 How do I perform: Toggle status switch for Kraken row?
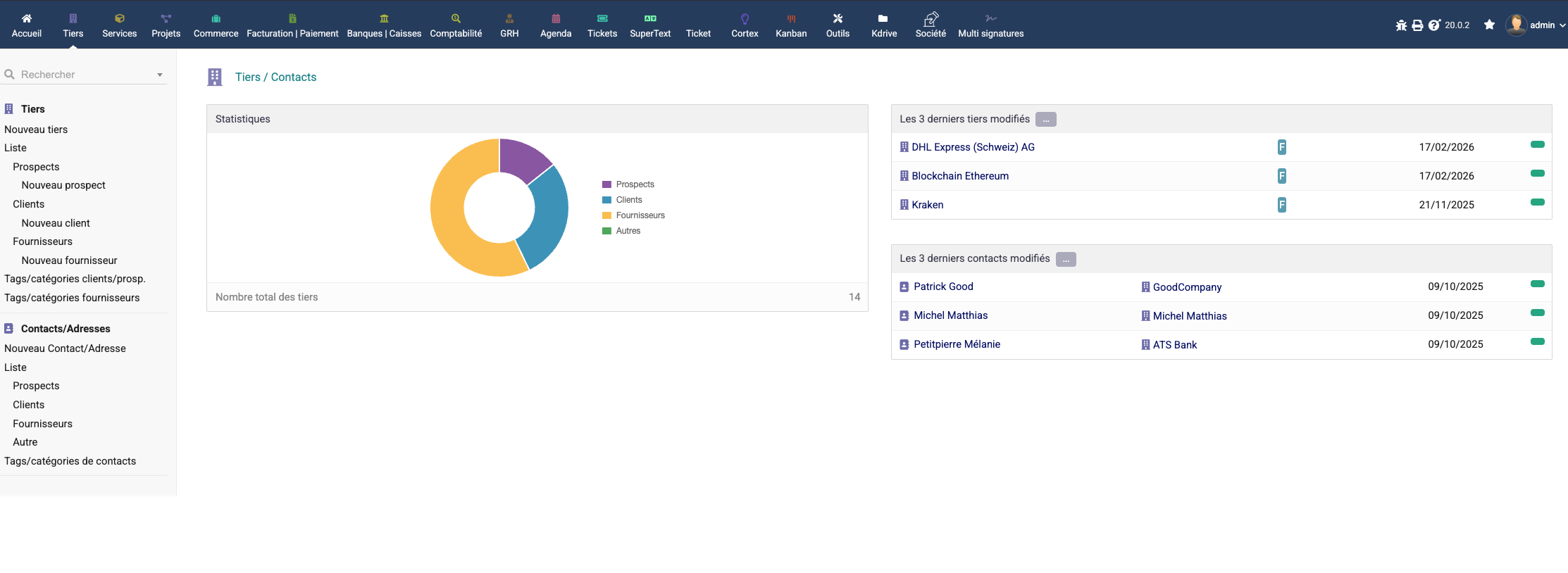pyautogui.click(x=1537, y=202)
